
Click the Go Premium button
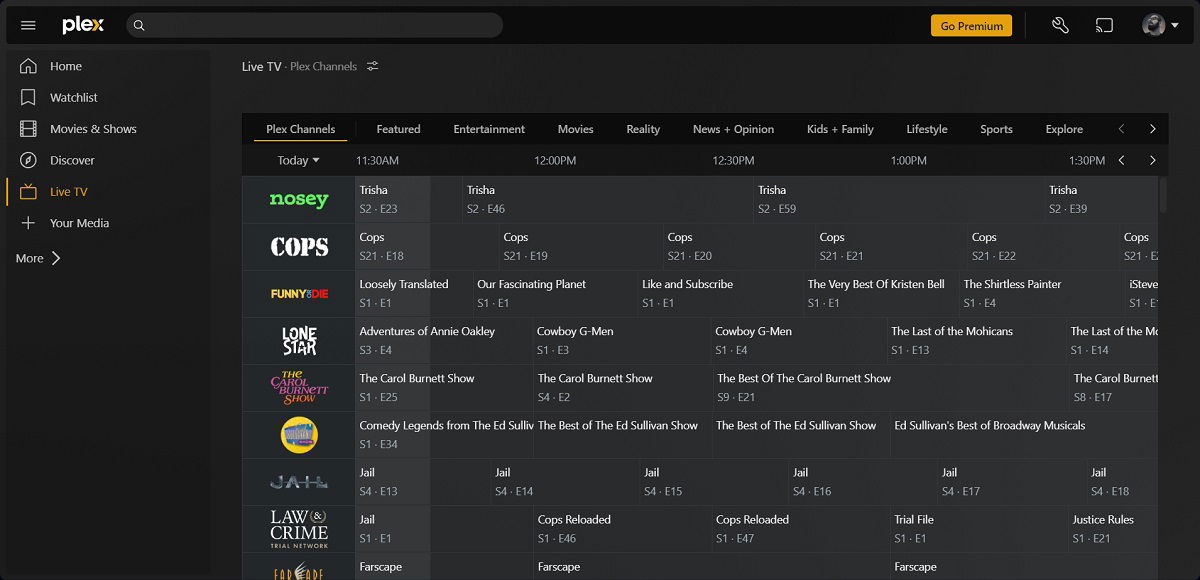click(971, 26)
